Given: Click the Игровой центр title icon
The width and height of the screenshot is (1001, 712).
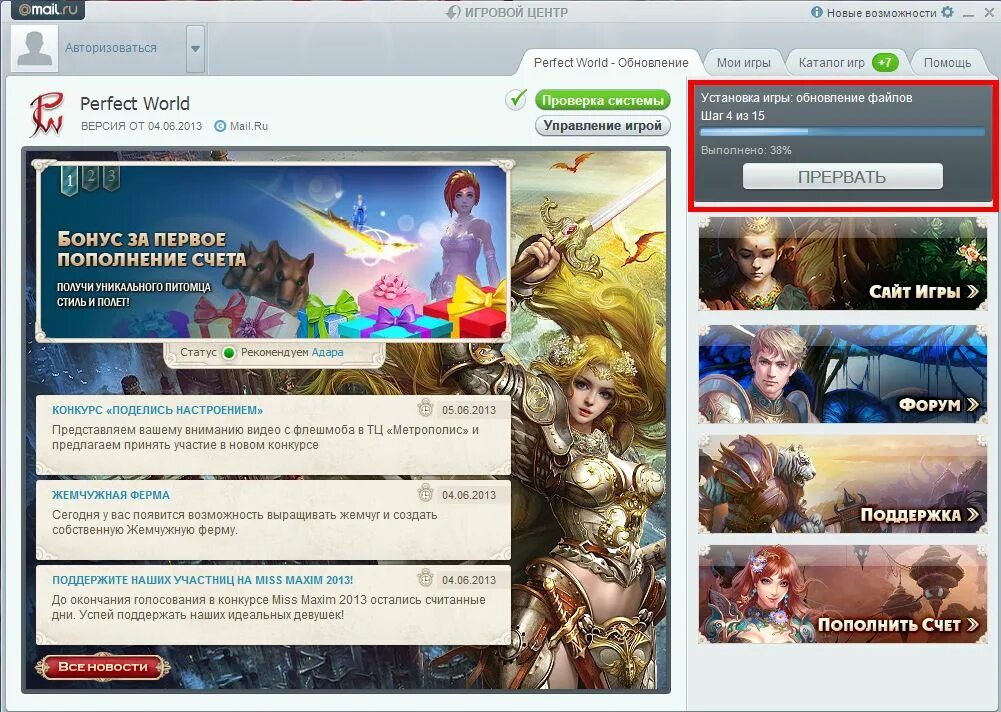Looking at the screenshot, I should tap(453, 12).
